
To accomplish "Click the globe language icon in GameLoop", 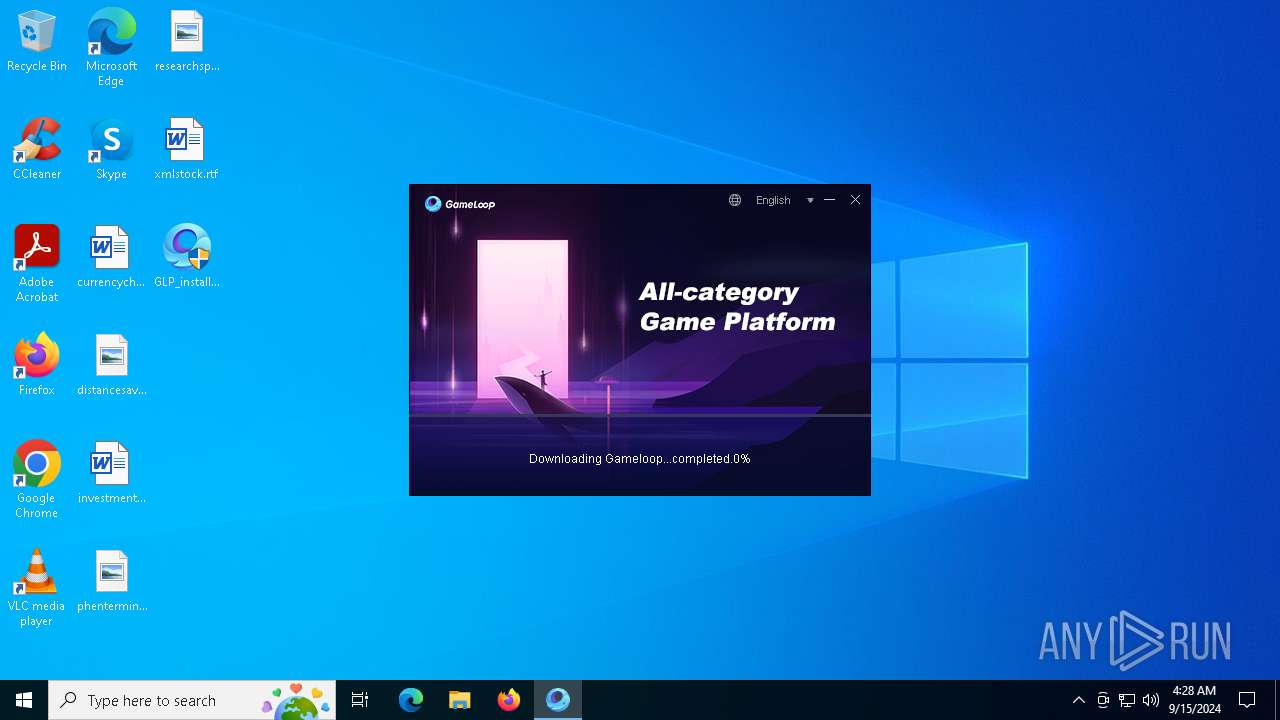I will [735, 200].
